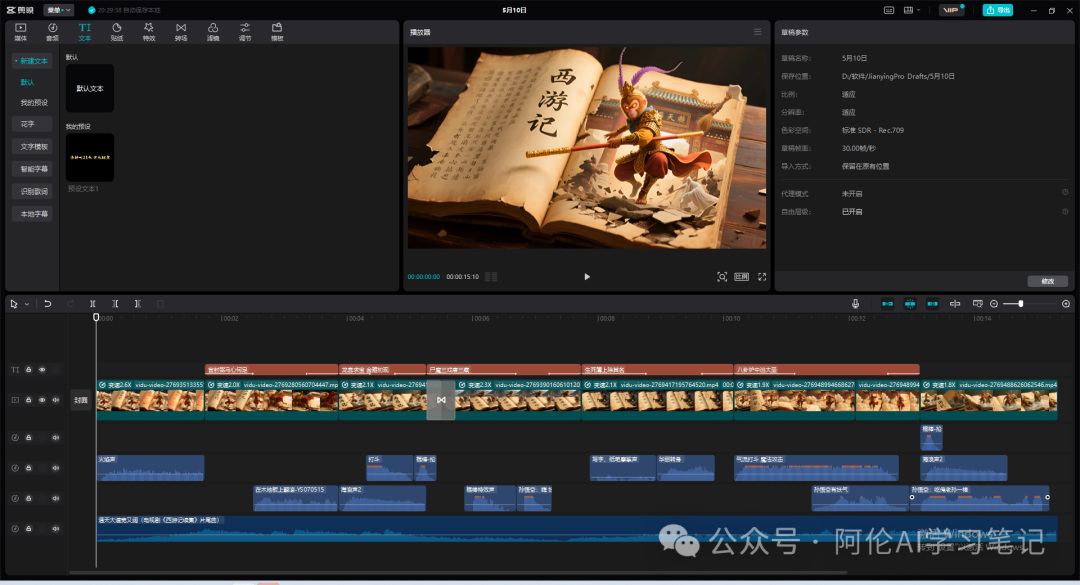1080x585 pixels.
Task: Open the 文字模板 category
Action: point(32,146)
